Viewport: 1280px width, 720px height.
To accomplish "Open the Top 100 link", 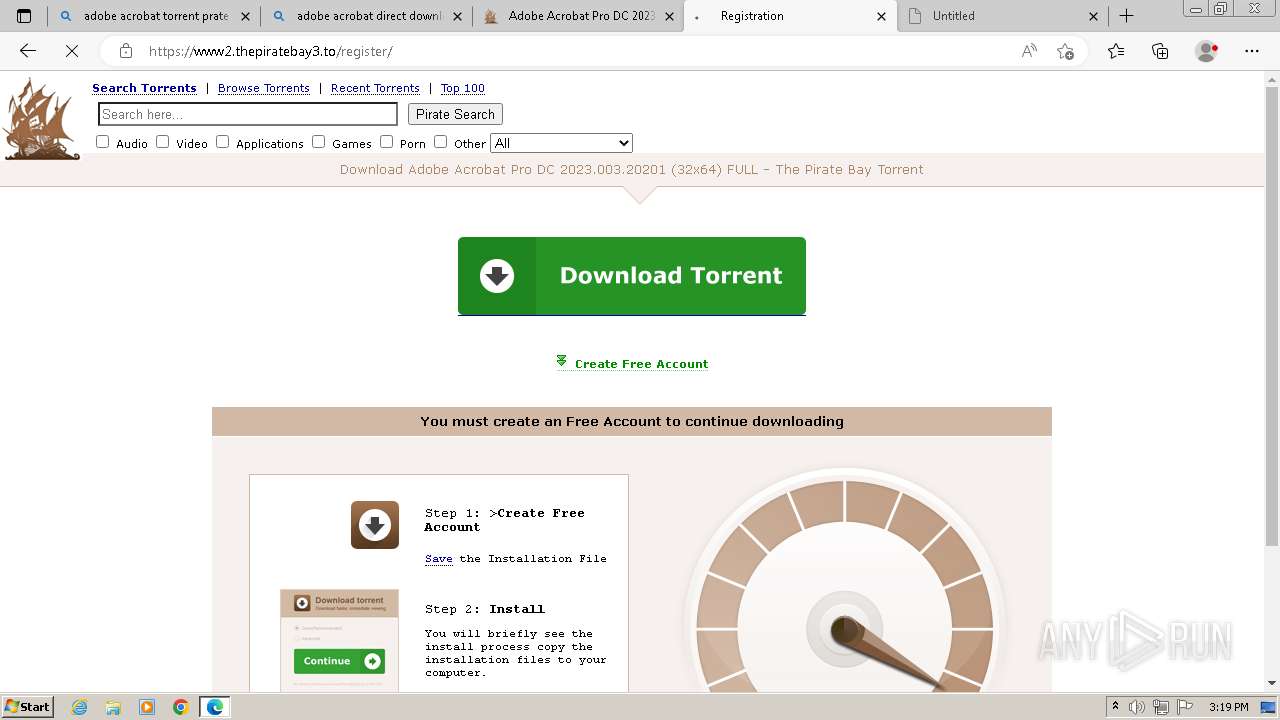I will click(463, 88).
